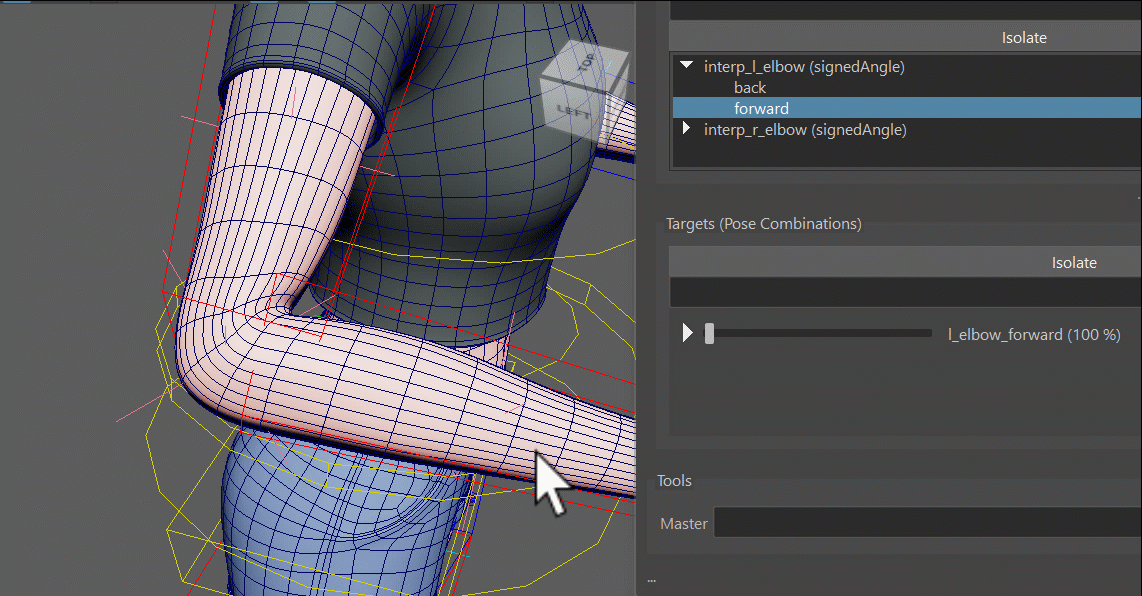Click the l_elbow_forward (100 %) label
Image resolution: width=1142 pixels, height=596 pixels.
pyautogui.click(x=1034, y=334)
